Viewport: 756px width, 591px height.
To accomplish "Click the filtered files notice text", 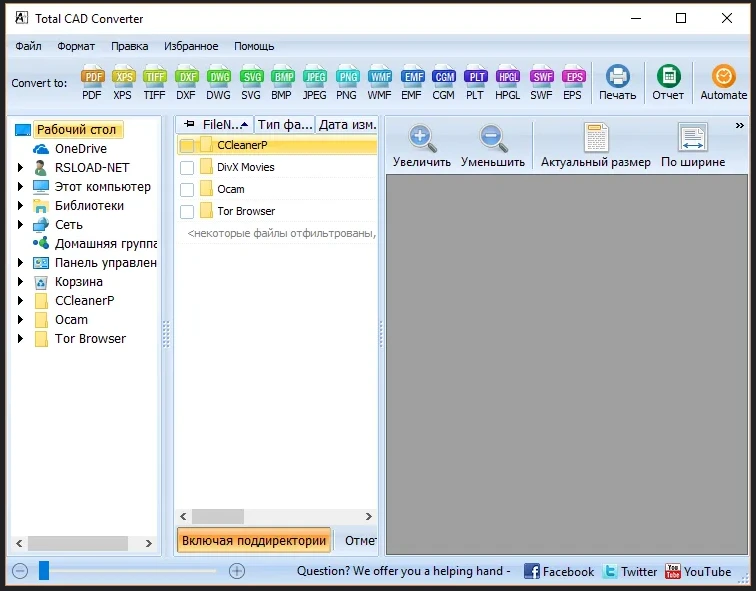I will [x=282, y=234].
